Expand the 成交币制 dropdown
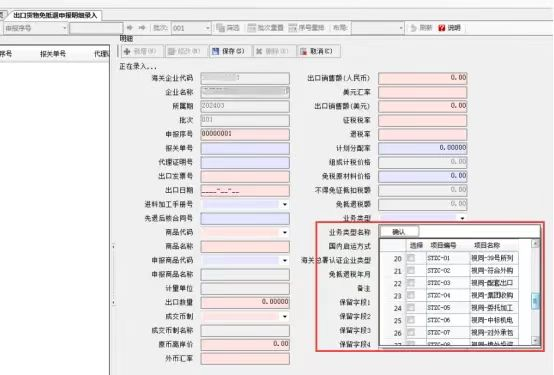 (285, 317)
